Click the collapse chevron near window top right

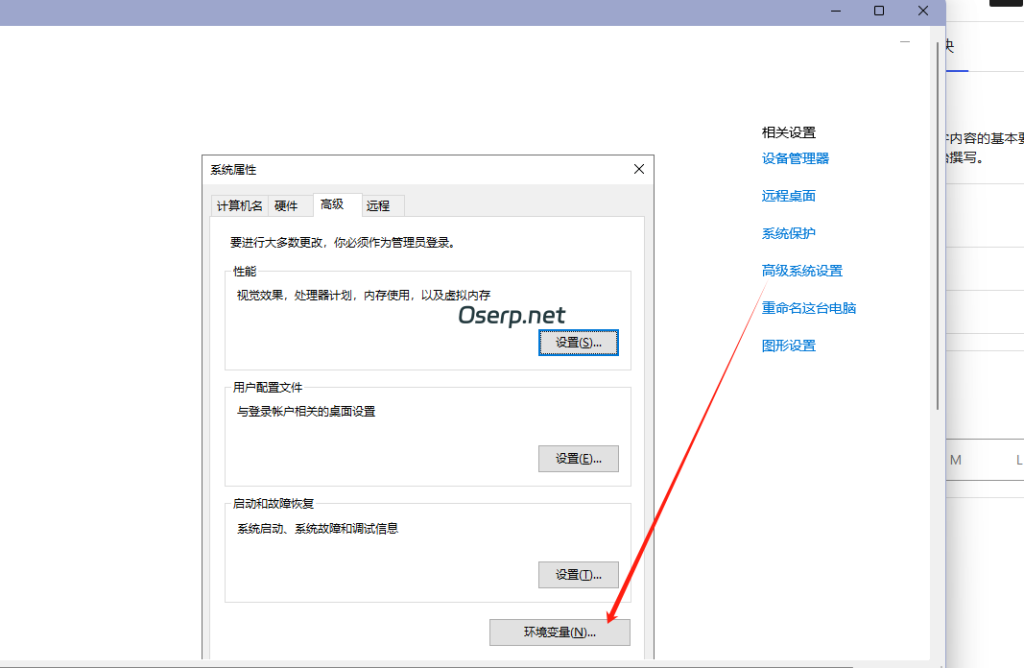pos(905,42)
